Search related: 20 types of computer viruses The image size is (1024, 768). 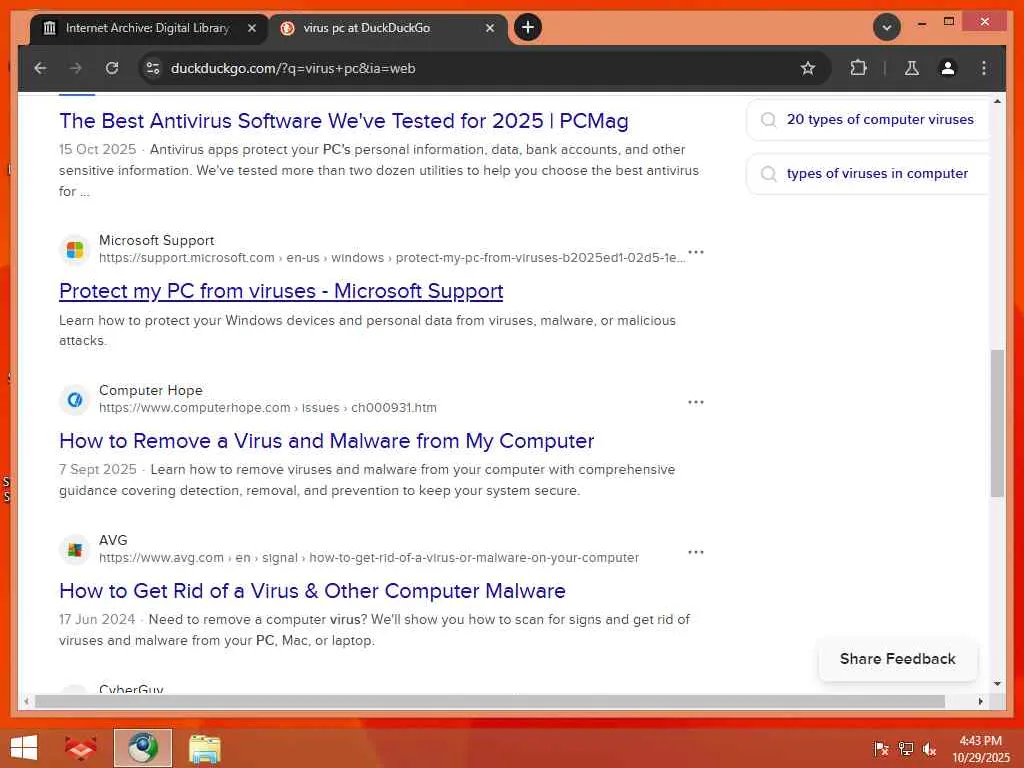(867, 120)
